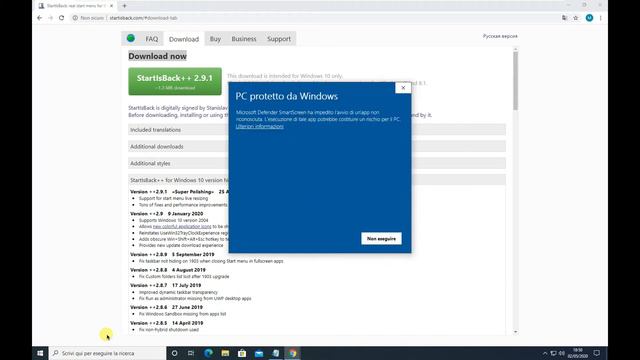Click the green StartIsBack logo circle

coord(131,38)
